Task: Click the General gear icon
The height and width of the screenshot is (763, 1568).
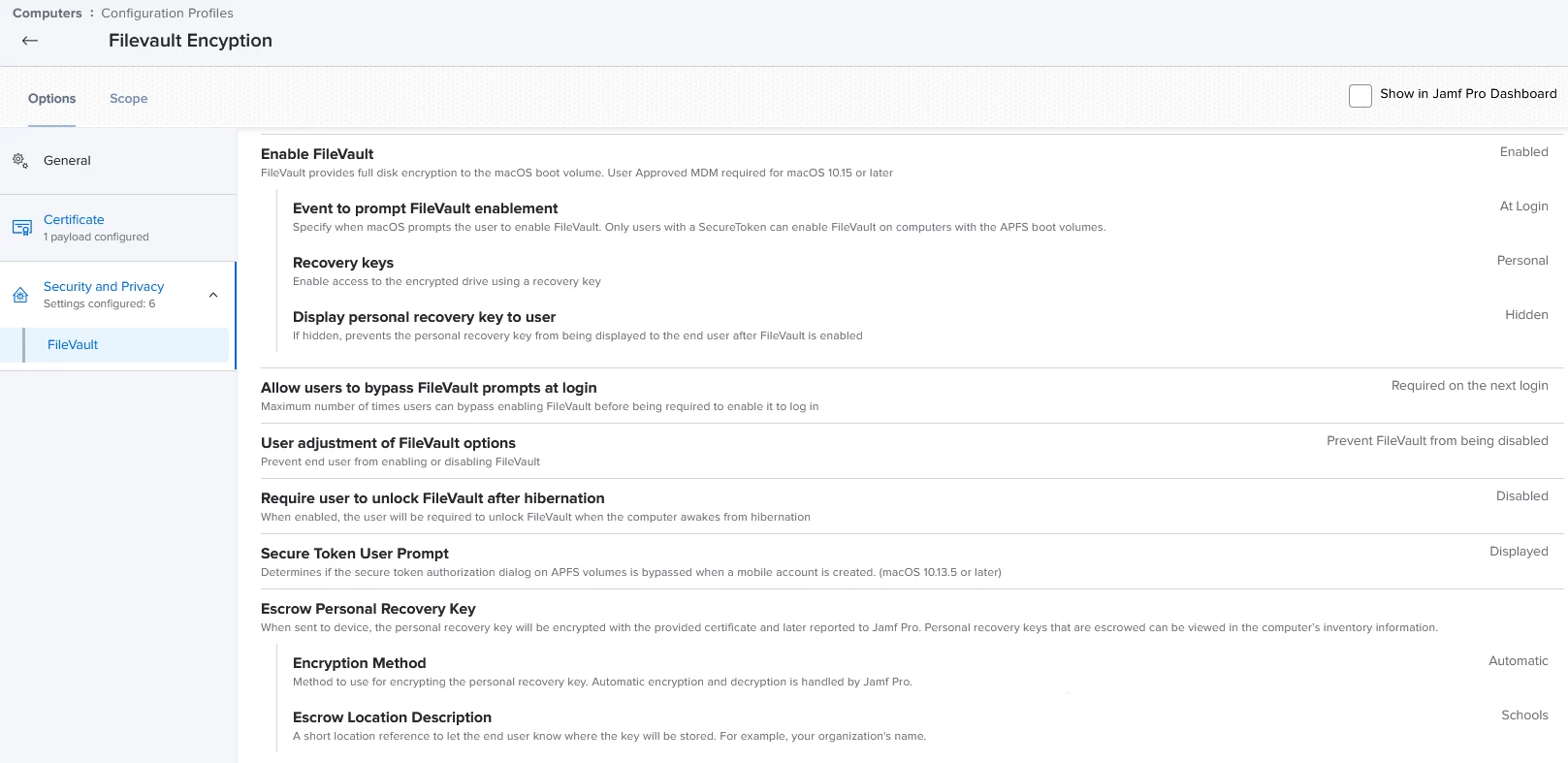Action: pos(20,161)
